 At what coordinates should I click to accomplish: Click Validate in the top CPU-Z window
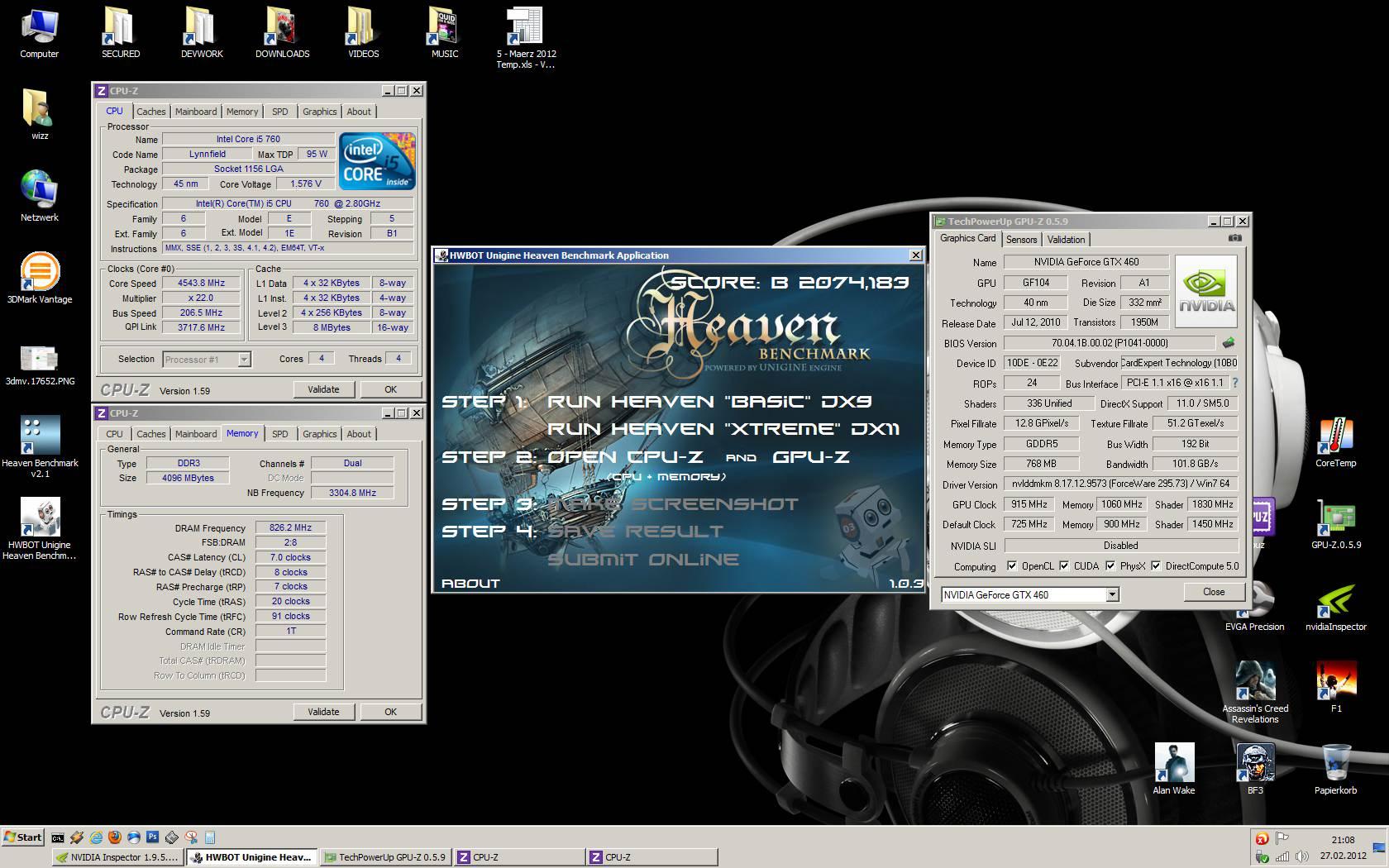tap(323, 389)
